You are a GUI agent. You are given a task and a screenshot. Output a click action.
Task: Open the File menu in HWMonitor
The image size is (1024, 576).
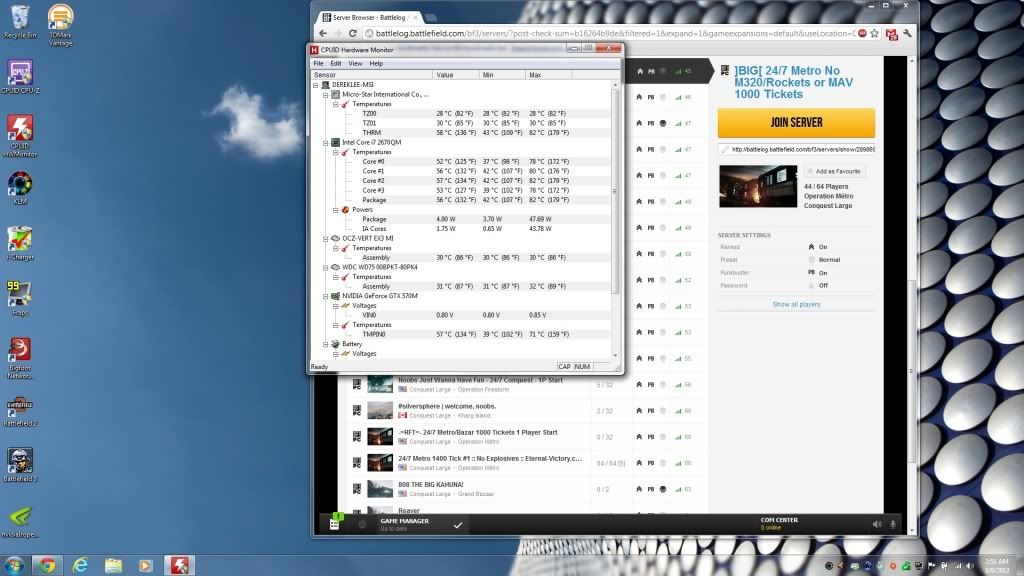(318, 63)
